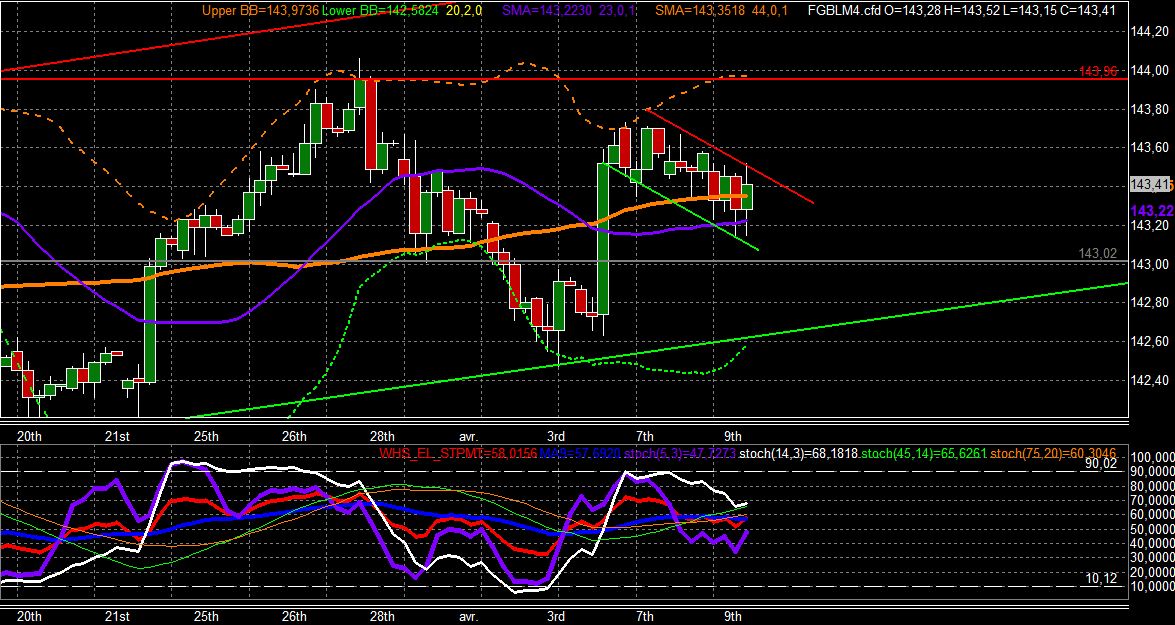
Task: Select the short red descending trendline near 7th
Action: click(729, 156)
